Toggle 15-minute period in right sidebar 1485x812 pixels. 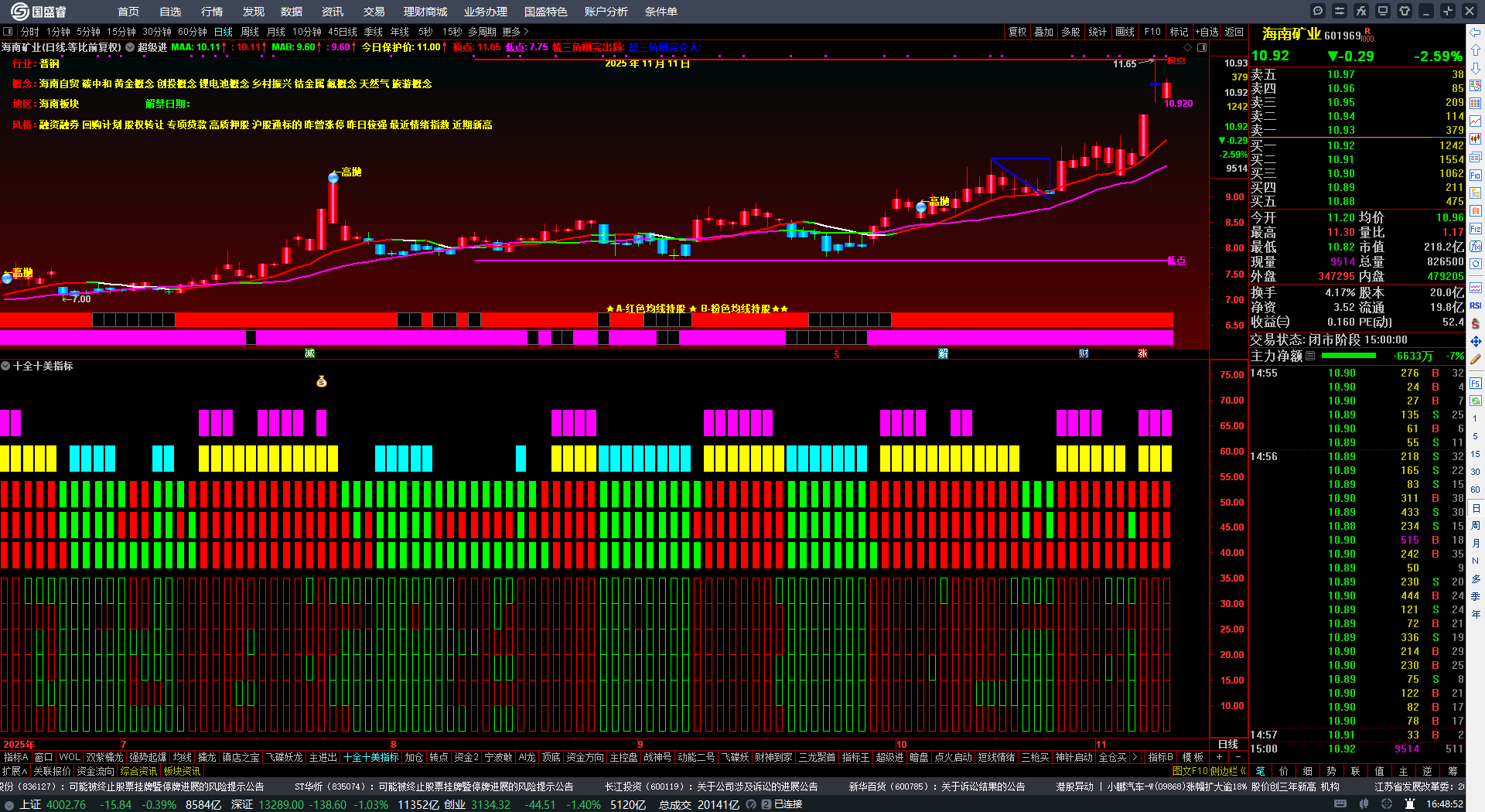click(x=1476, y=454)
